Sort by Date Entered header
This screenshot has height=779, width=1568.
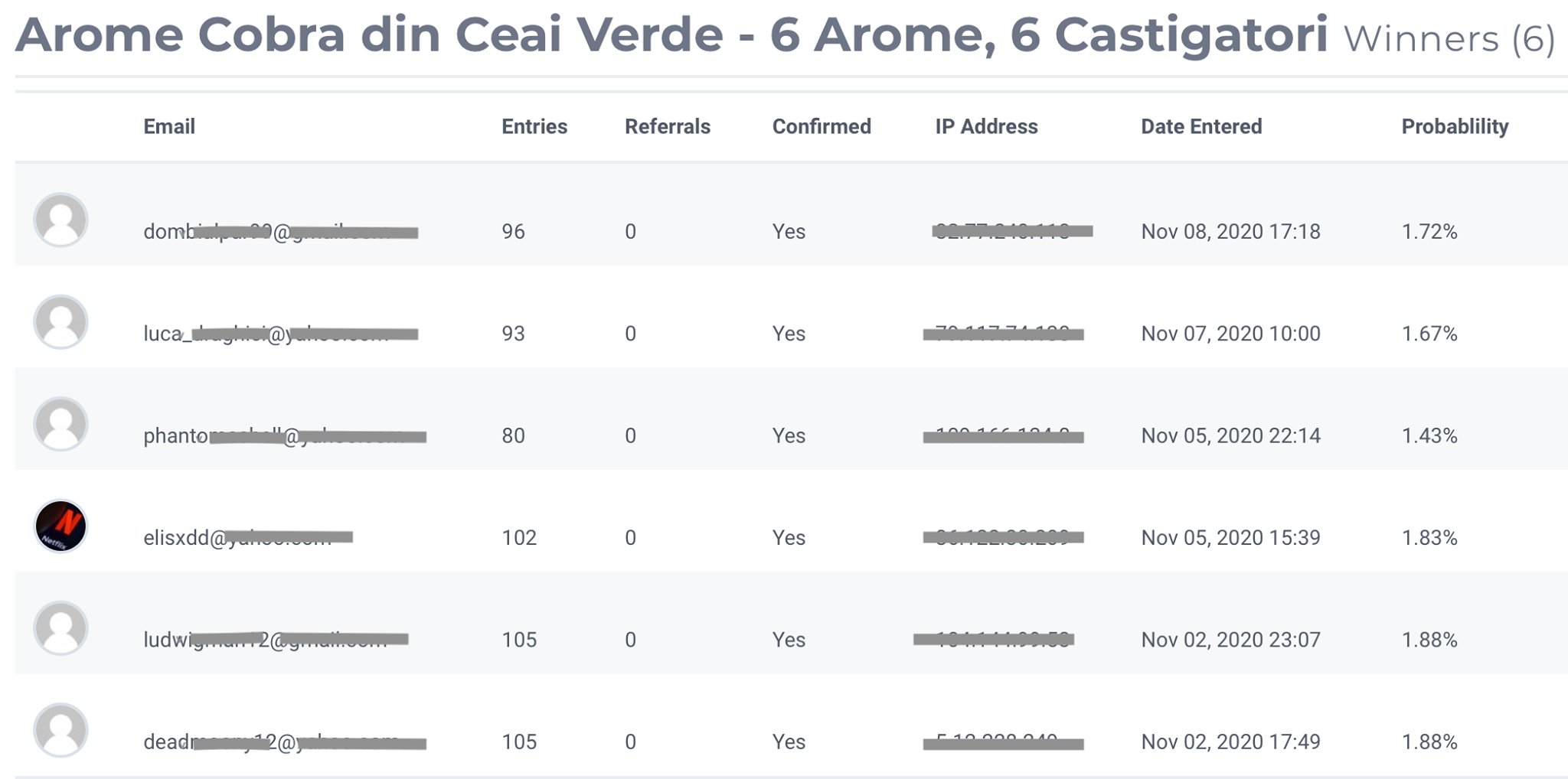1201,126
